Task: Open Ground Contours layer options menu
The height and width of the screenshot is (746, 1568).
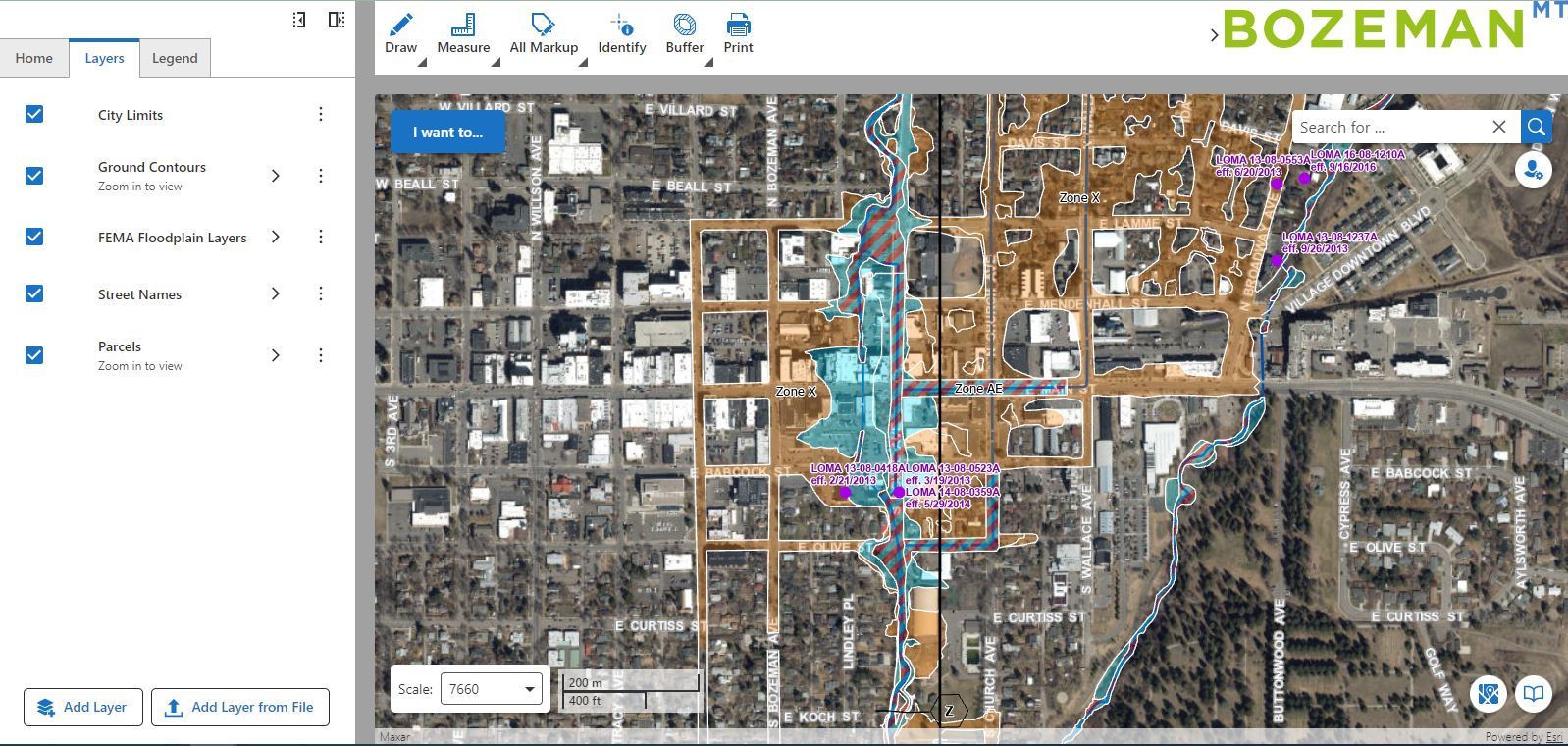Action: (x=321, y=176)
